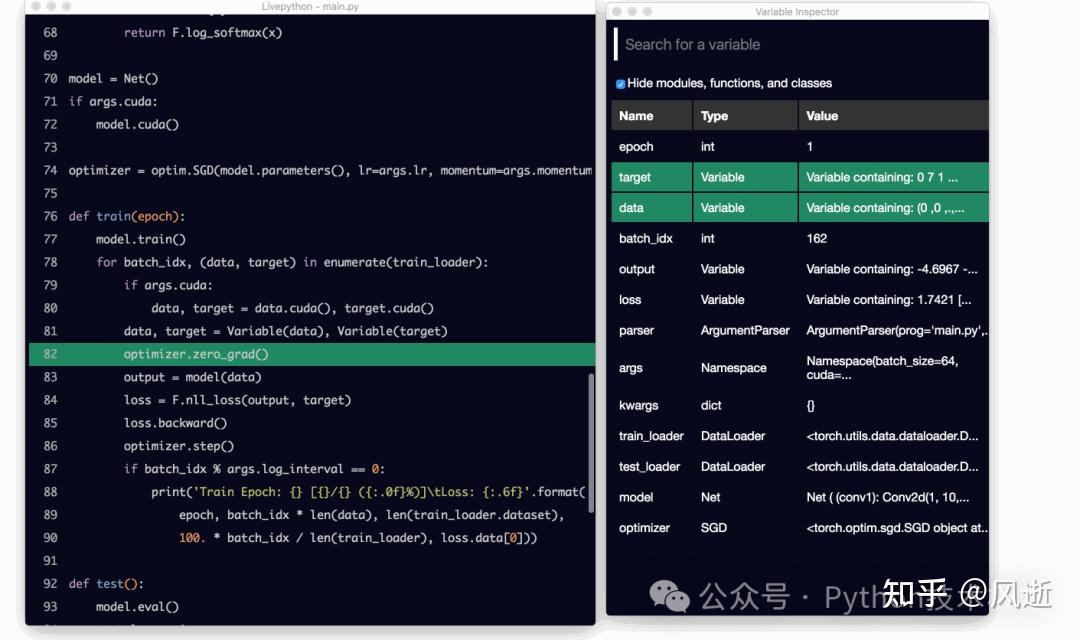
Task: Select the highlighted "target" variable row
Action: coord(651,177)
